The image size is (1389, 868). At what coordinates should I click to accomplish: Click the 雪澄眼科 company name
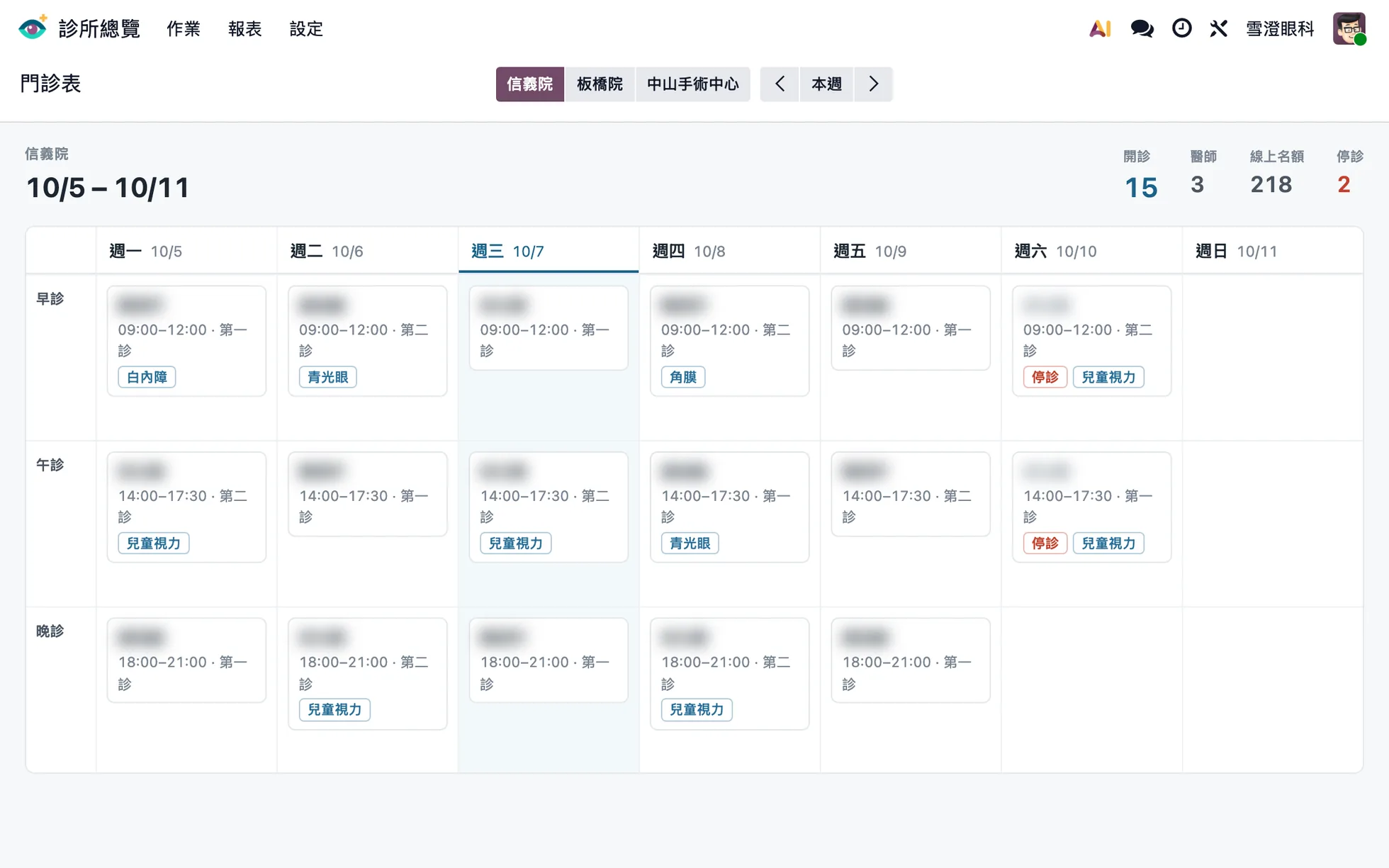[1280, 28]
